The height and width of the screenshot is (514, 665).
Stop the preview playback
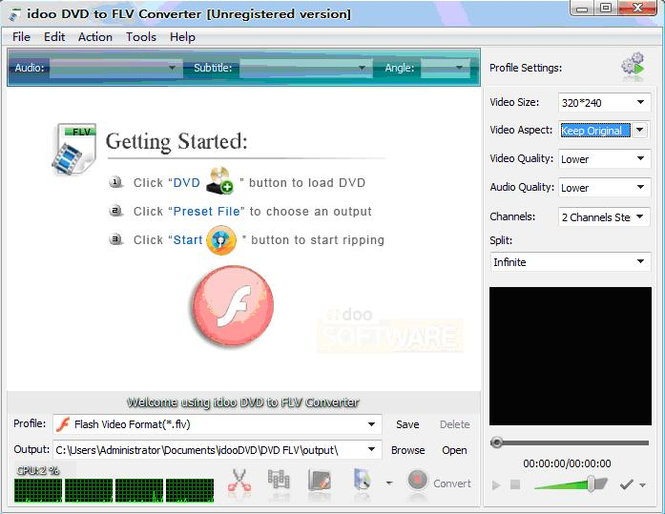[x=515, y=484]
